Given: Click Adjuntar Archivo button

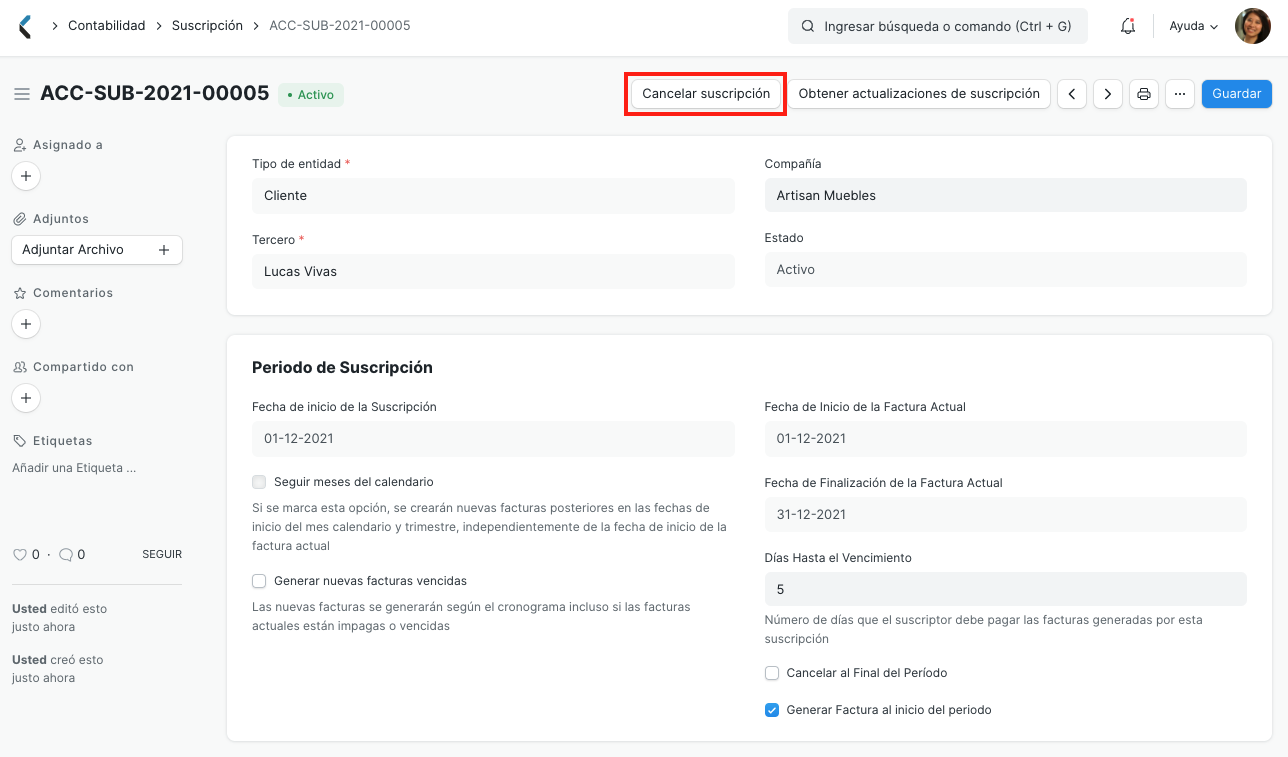Looking at the screenshot, I should click(97, 250).
